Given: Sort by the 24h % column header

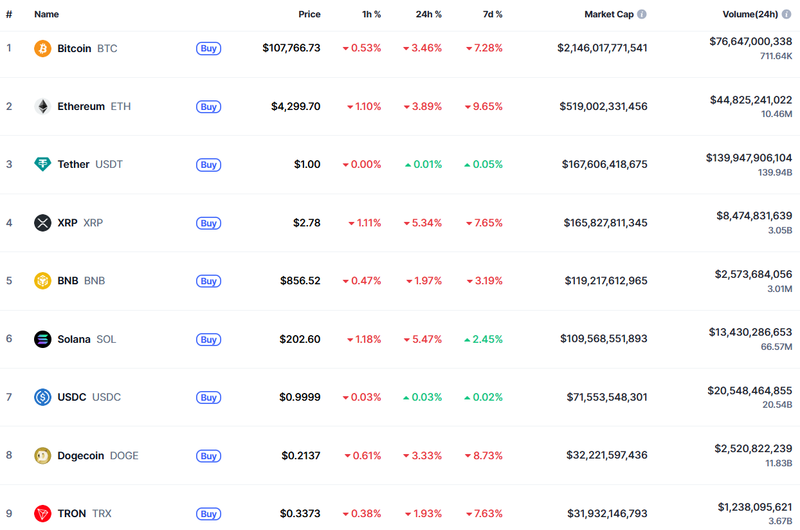Looking at the screenshot, I should coord(428,15).
